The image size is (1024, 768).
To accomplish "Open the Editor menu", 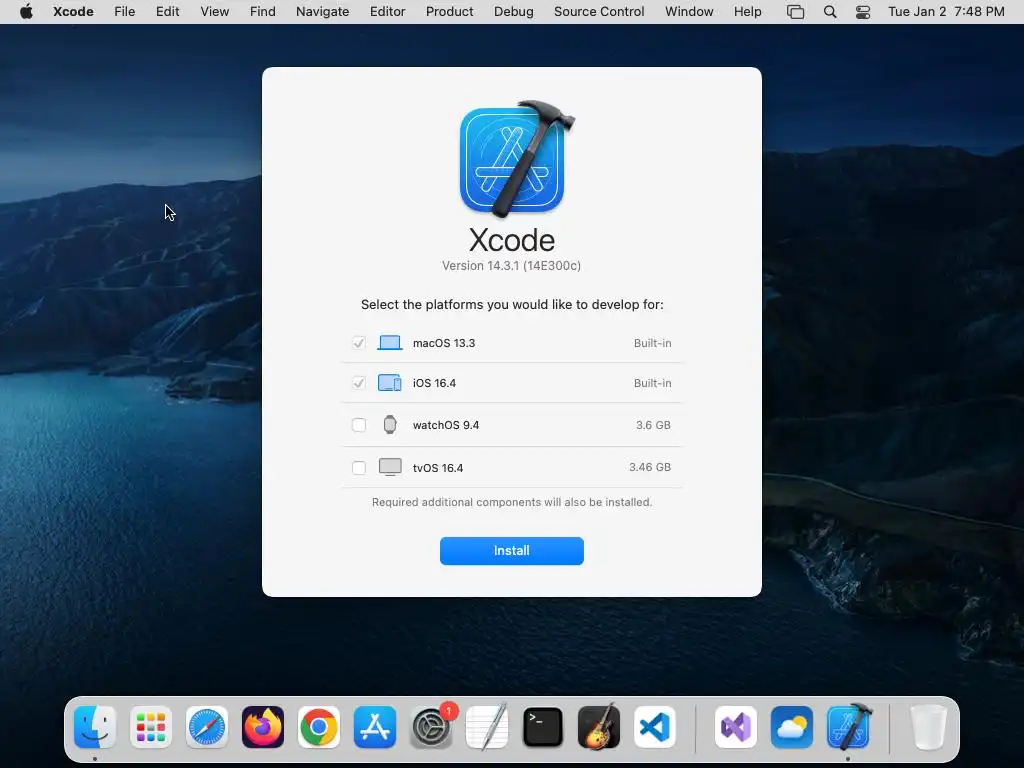I will (387, 11).
